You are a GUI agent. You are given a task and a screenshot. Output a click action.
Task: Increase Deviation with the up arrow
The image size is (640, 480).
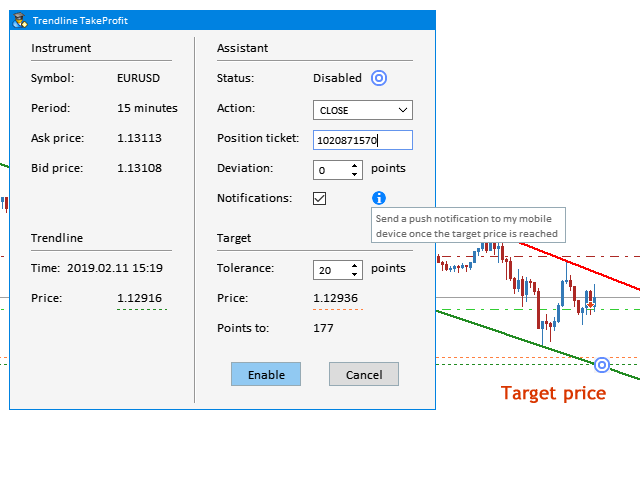pos(354,166)
